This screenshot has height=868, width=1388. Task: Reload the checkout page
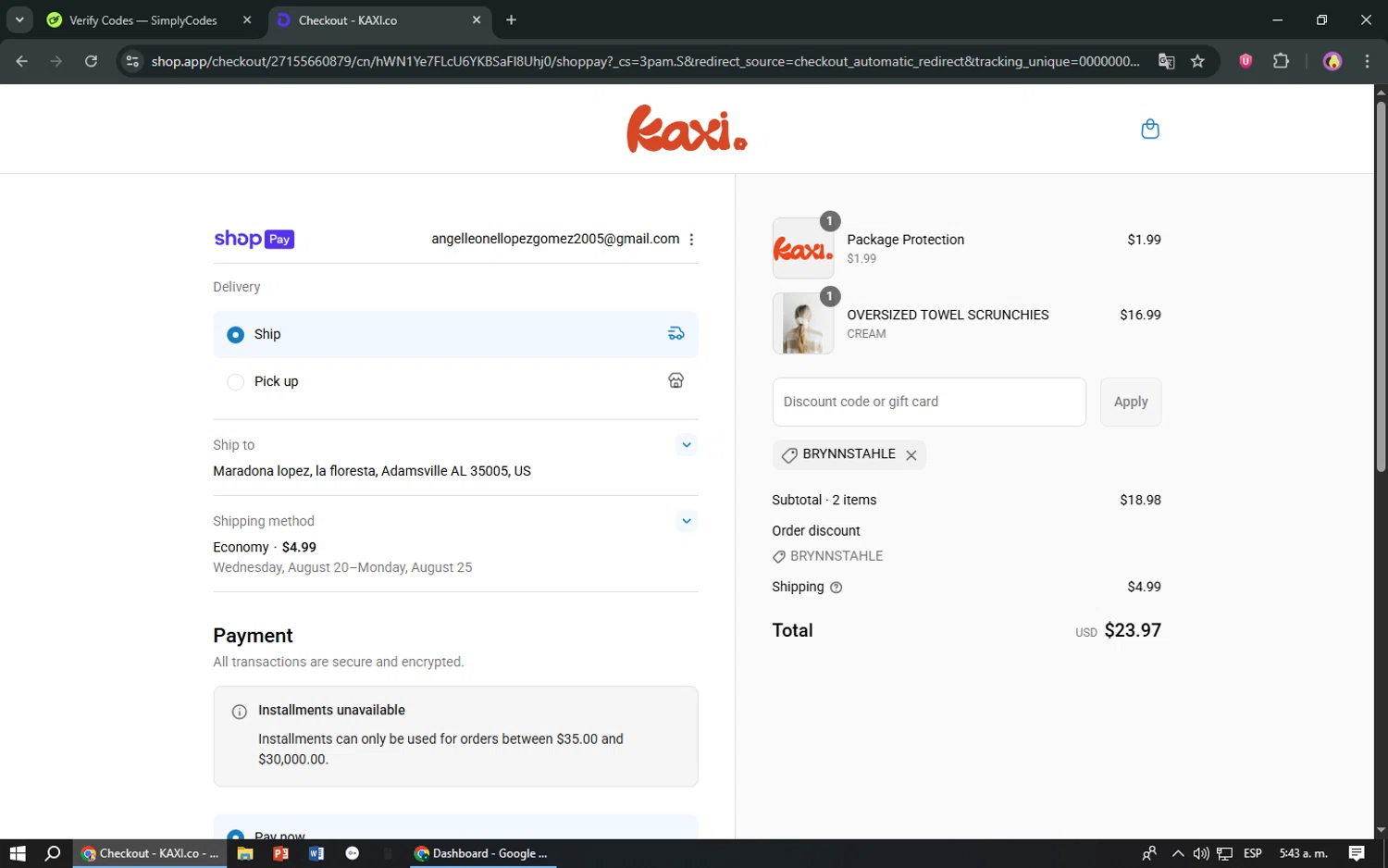click(91, 61)
